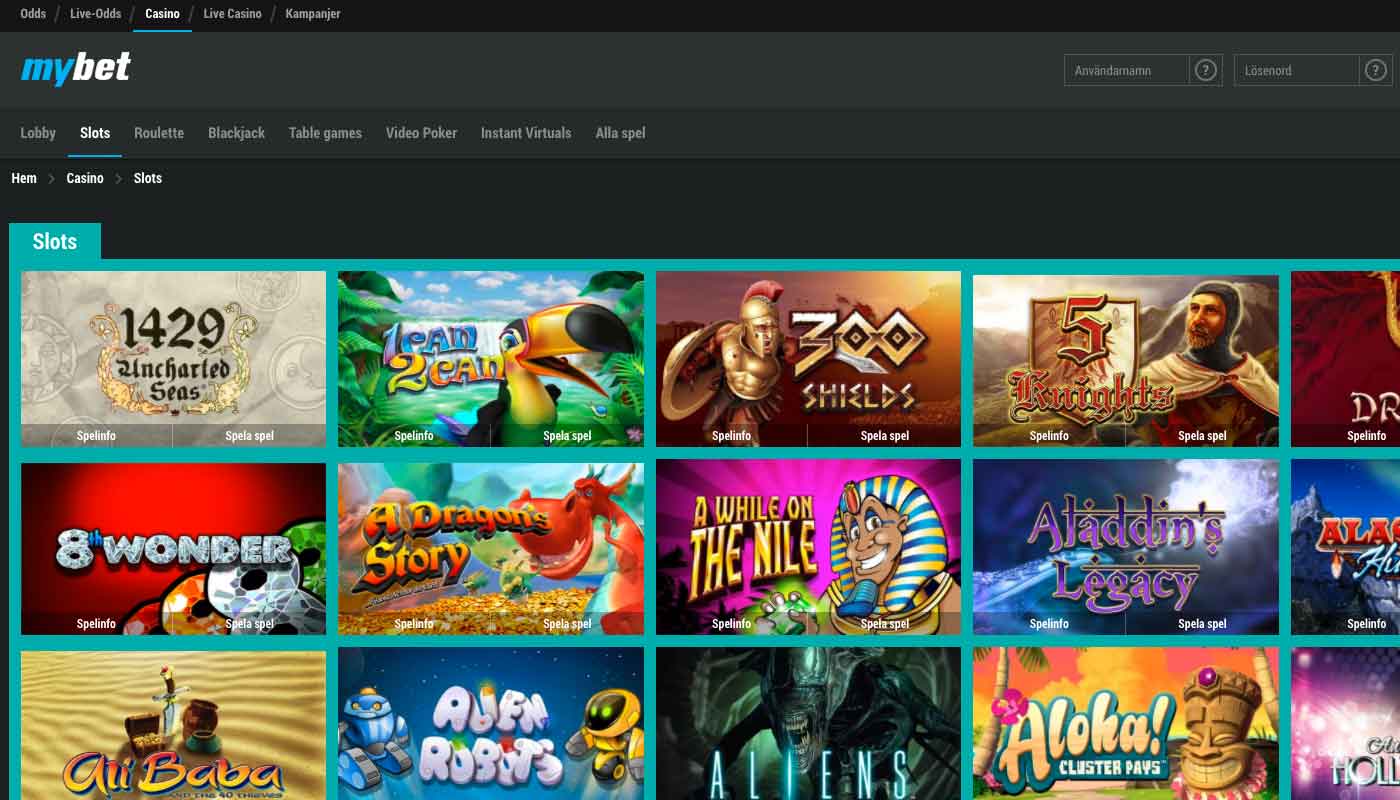Focus the Lösenord input field
This screenshot has height=800, width=1400.
(x=1297, y=70)
